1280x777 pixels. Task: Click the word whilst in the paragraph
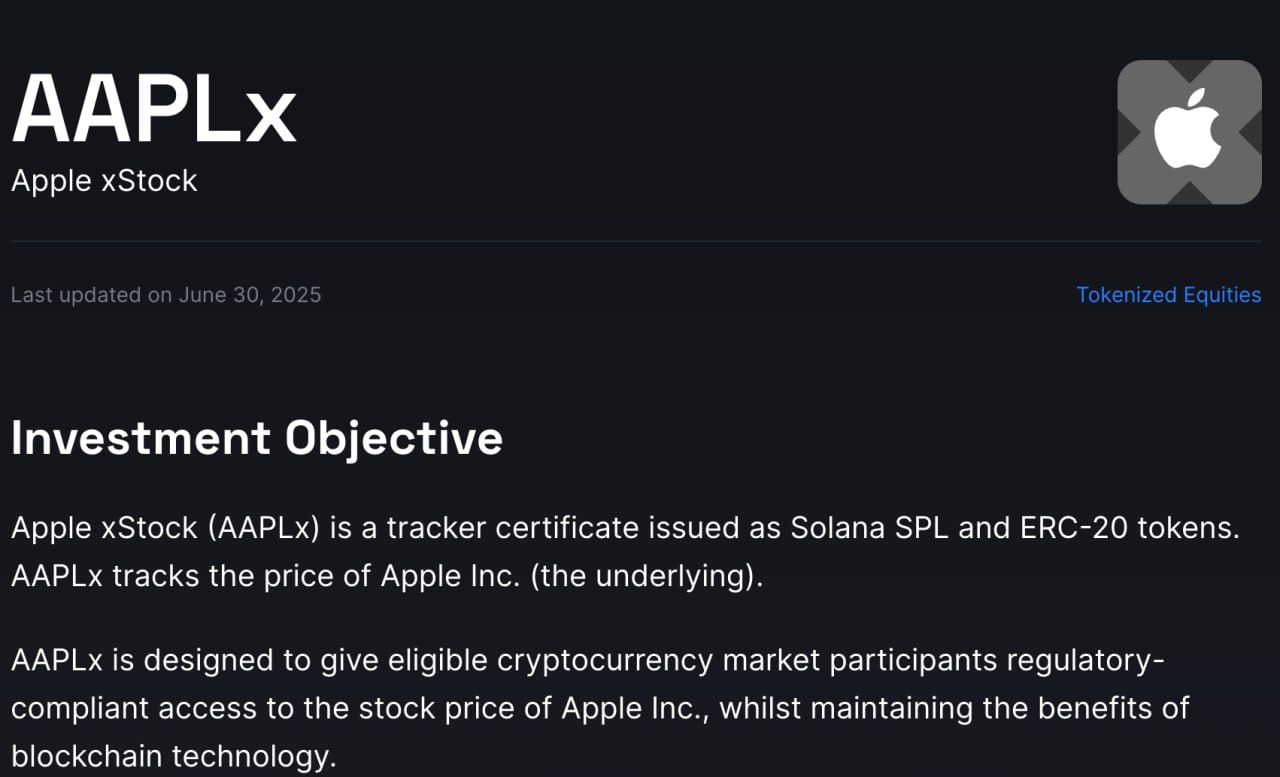[x=761, y=708]
